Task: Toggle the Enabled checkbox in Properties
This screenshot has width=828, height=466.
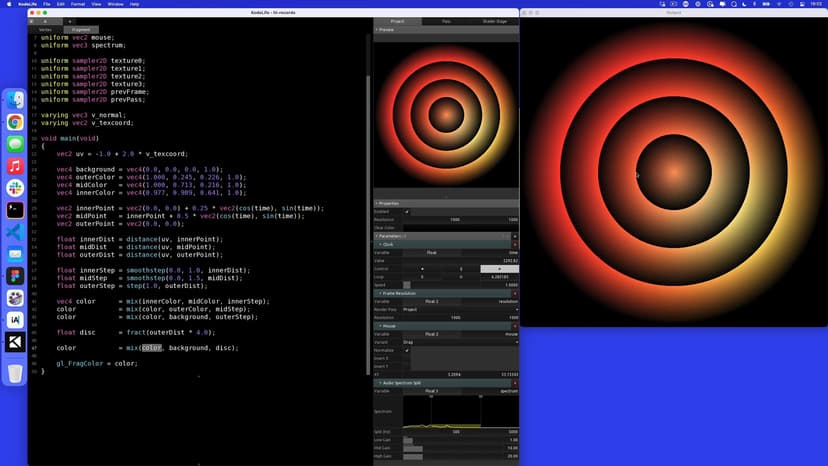Action: pos(408,211)
